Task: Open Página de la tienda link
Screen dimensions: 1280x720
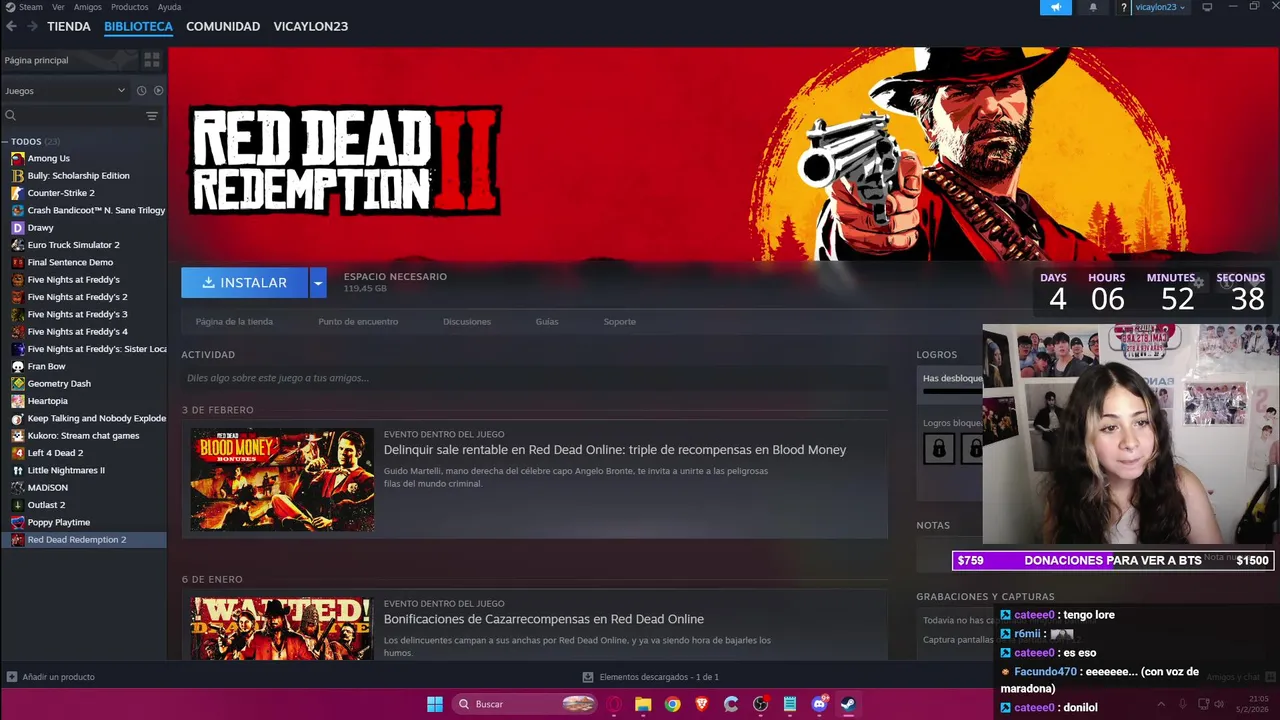Action: pyautogui.click(x=234, y=322)
